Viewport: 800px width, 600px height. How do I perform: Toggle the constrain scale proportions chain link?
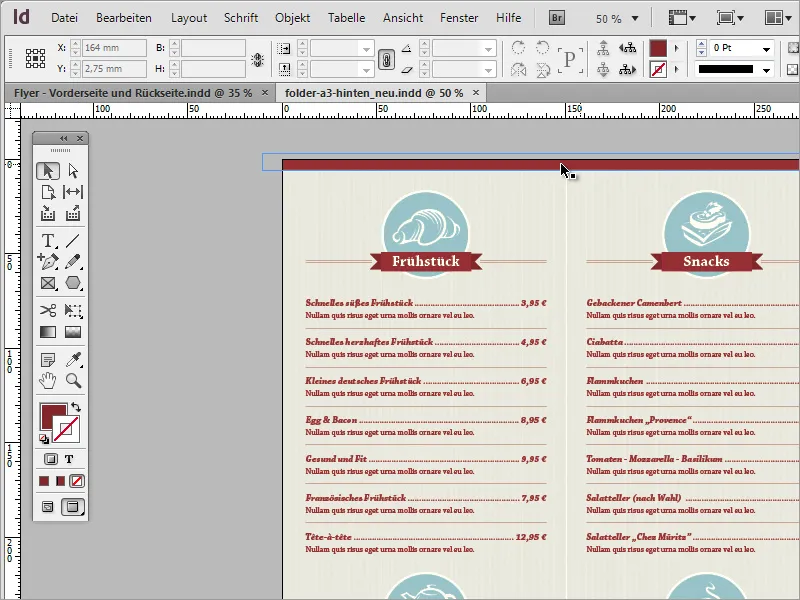[x=386, y=59]
